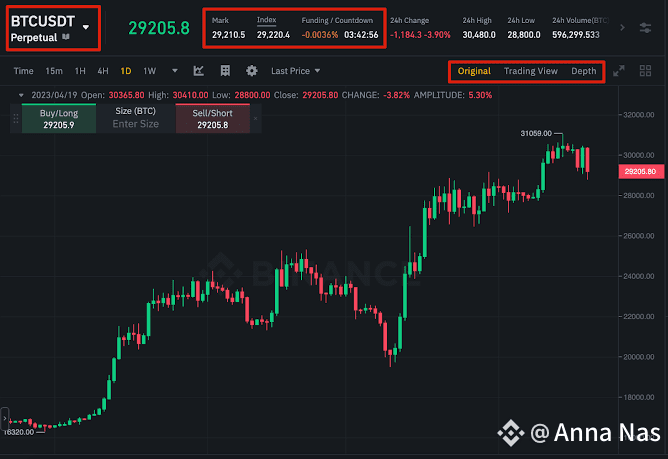Collapse the OHLC info row arrow
The height and width of the screenshot is (459, 668).
coord(21,95)
